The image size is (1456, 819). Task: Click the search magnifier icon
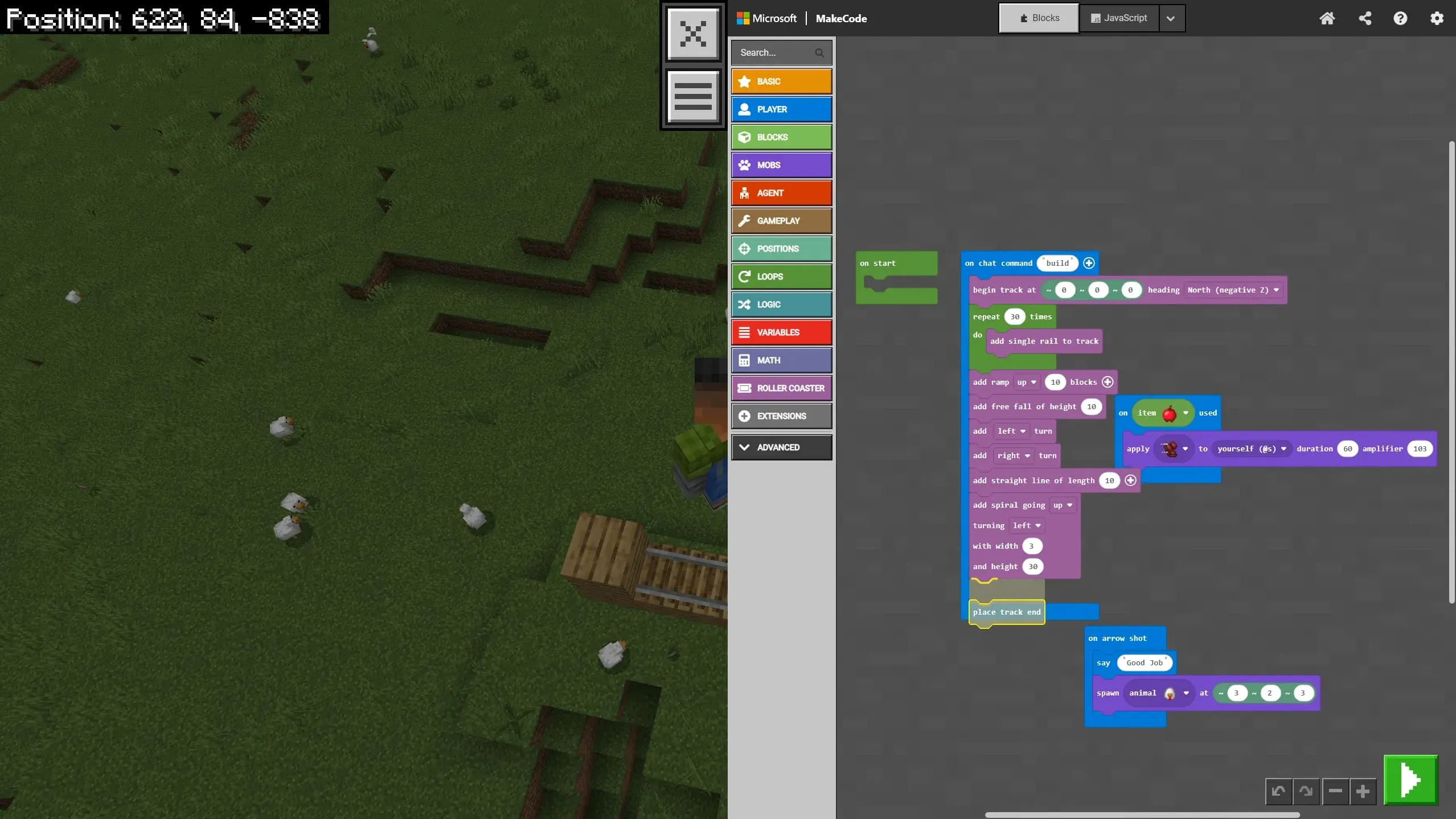(x=819, y=52)
